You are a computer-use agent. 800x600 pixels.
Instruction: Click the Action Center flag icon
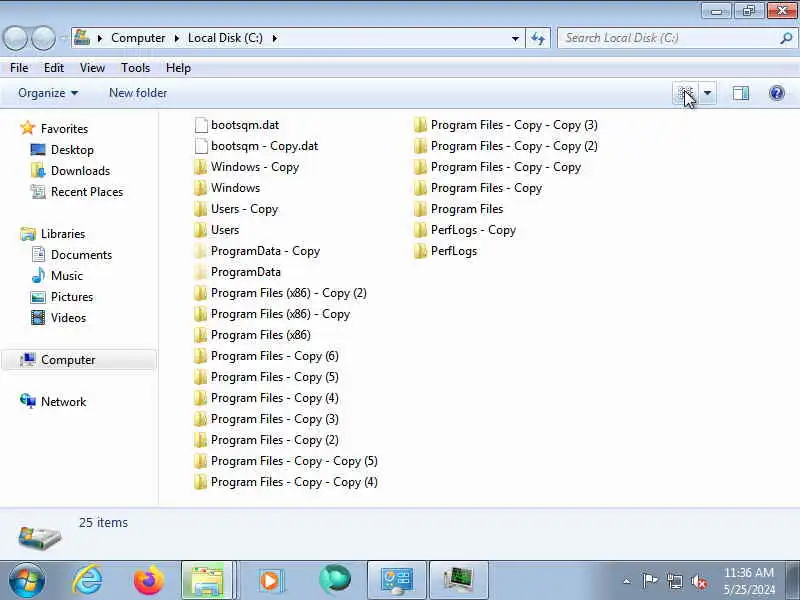(649, 581)
